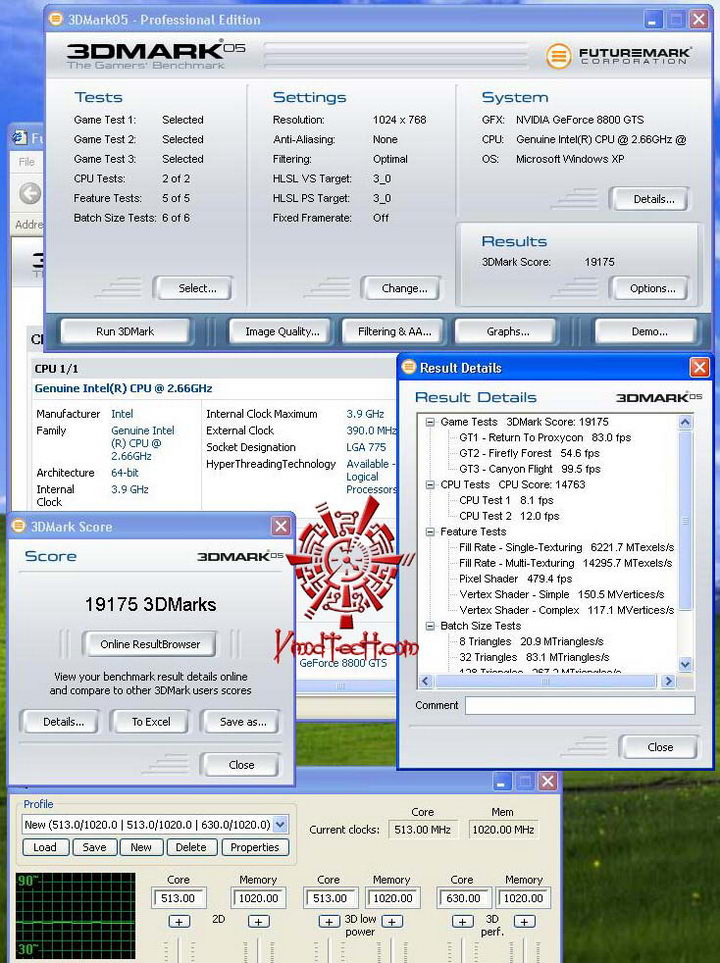Click the 3D perf. Core field 630.00
The width and height of the screenshot is (720, 963).
464,898
